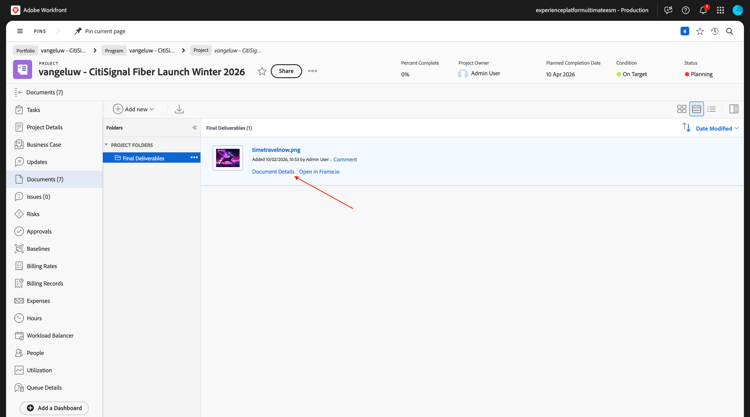The height and width of the screenshot is (417, 750).
Task: Click the timetravelnow.png thumbnail
Action: [228, 158]
